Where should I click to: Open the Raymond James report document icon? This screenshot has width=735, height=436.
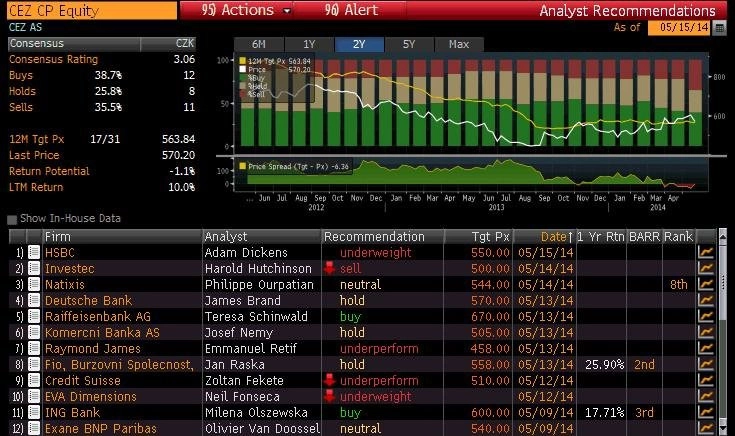[34, 348]
